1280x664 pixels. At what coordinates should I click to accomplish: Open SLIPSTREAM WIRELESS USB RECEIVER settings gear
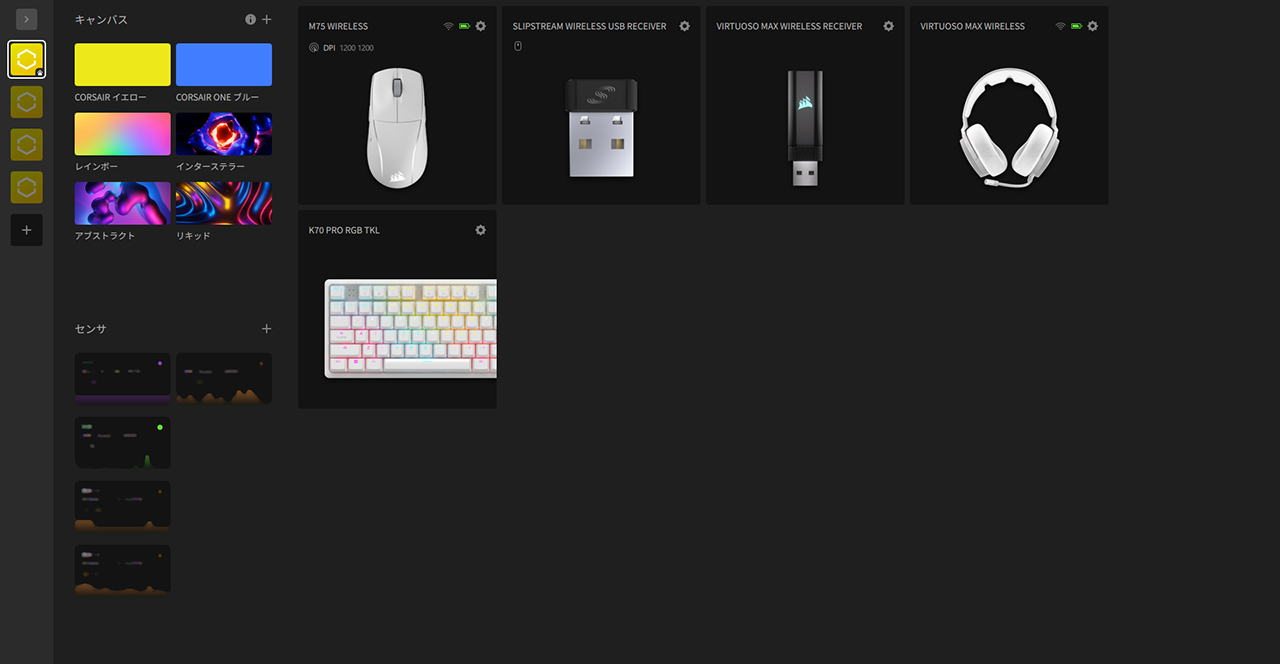685,26
